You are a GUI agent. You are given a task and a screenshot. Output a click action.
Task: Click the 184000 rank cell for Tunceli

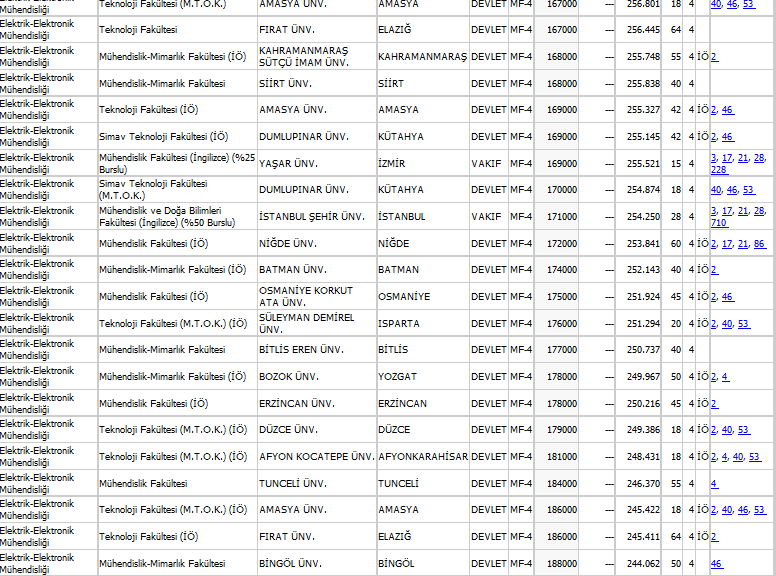(561, 483)
